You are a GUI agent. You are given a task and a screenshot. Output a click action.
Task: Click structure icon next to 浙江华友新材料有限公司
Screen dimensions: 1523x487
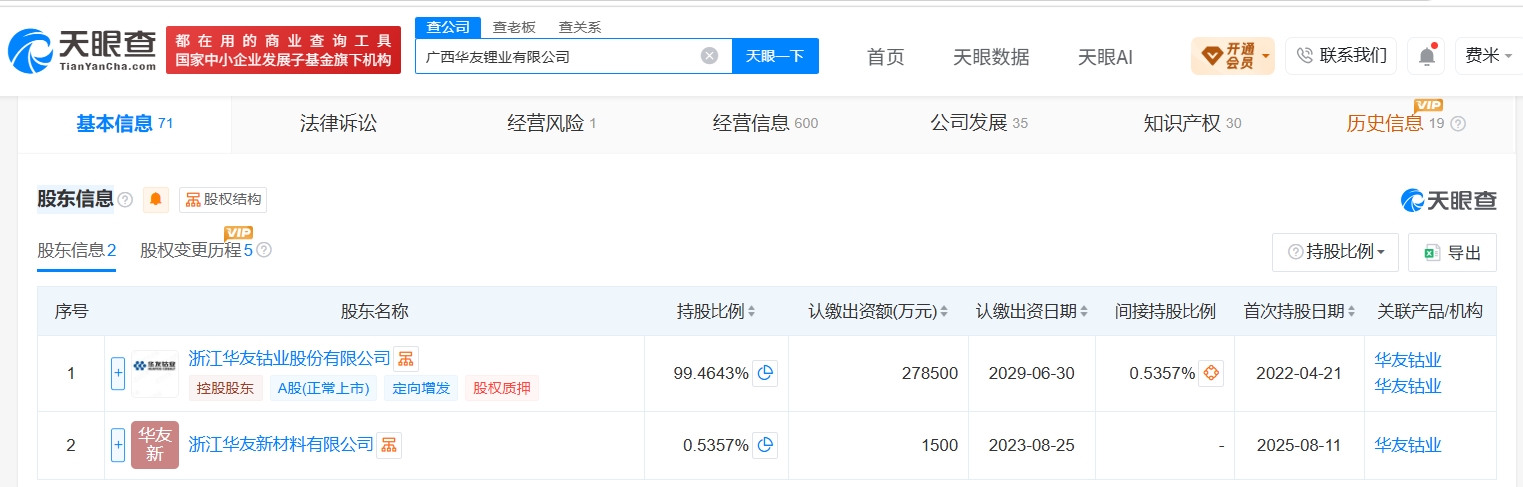pos(389,445)
